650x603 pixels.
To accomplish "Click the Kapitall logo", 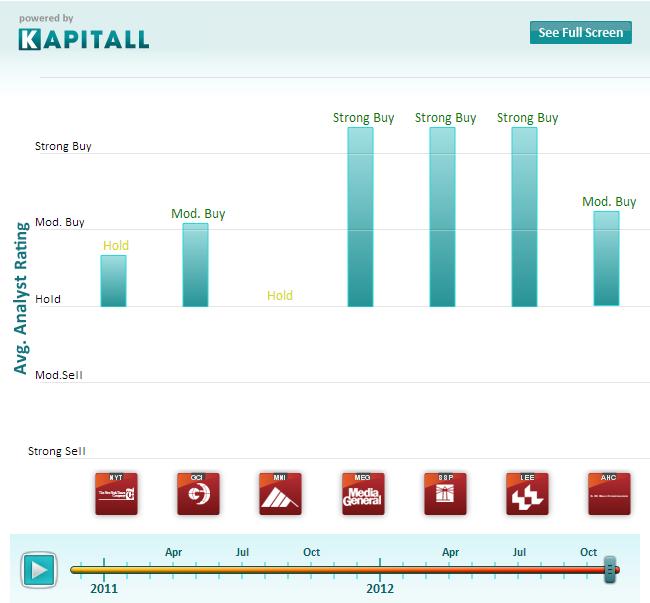I will point(84,39).
